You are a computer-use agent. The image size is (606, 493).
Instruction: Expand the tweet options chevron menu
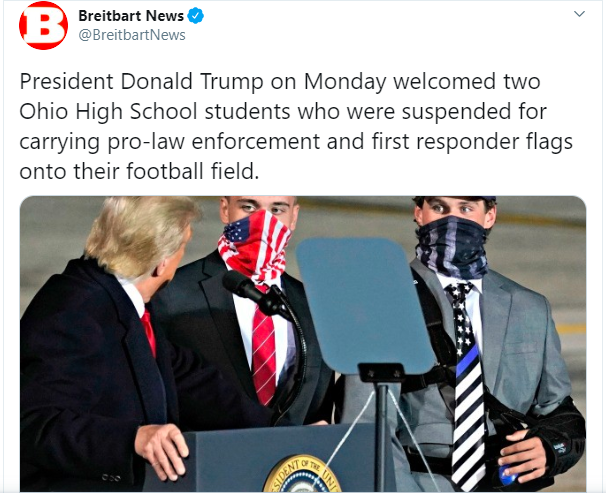tap(579, 14)
